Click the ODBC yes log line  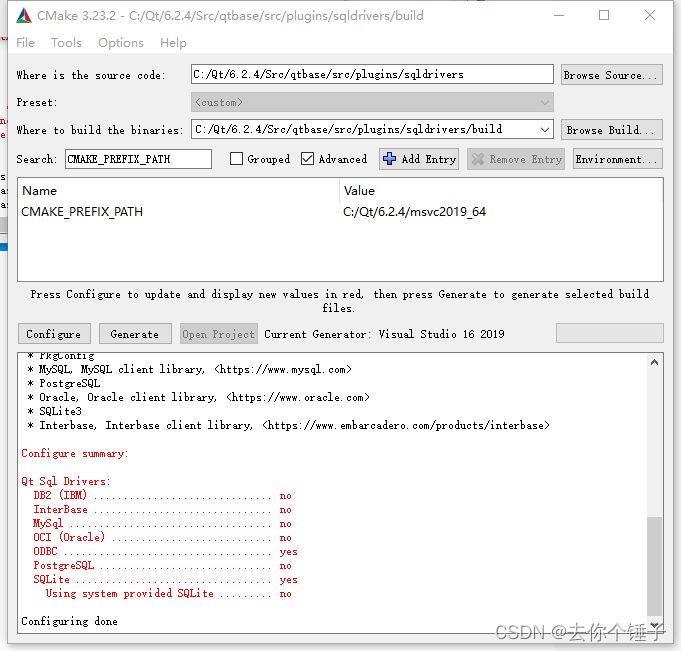pos(165,552)
